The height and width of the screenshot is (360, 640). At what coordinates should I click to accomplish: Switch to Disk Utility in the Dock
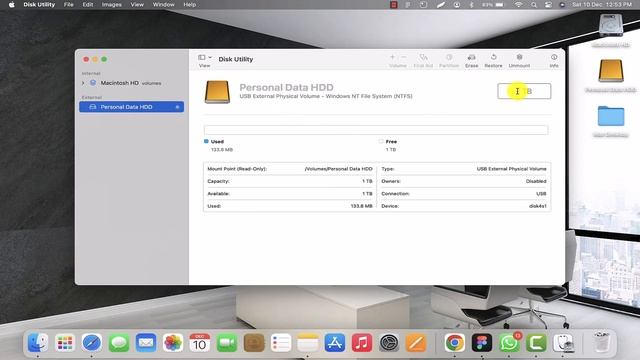pyautogui.click(x=563, y=342)
